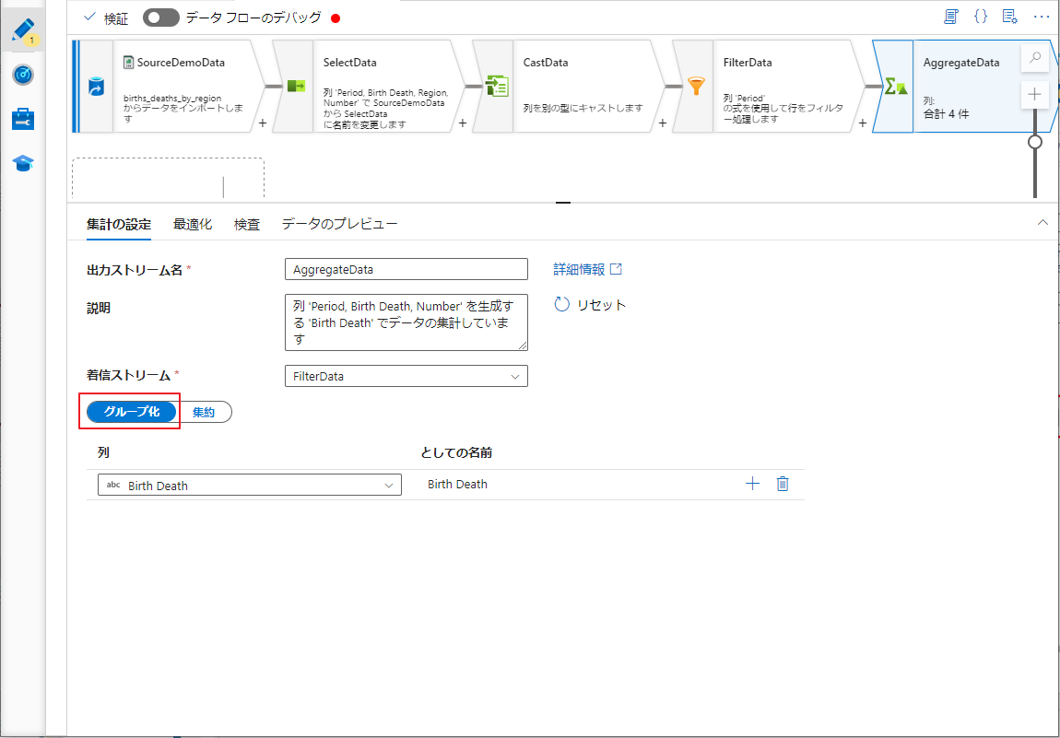Click the code braces icon in toolbar
The height and width of the screenshot is (738, 1060).
tap(980, 17)
